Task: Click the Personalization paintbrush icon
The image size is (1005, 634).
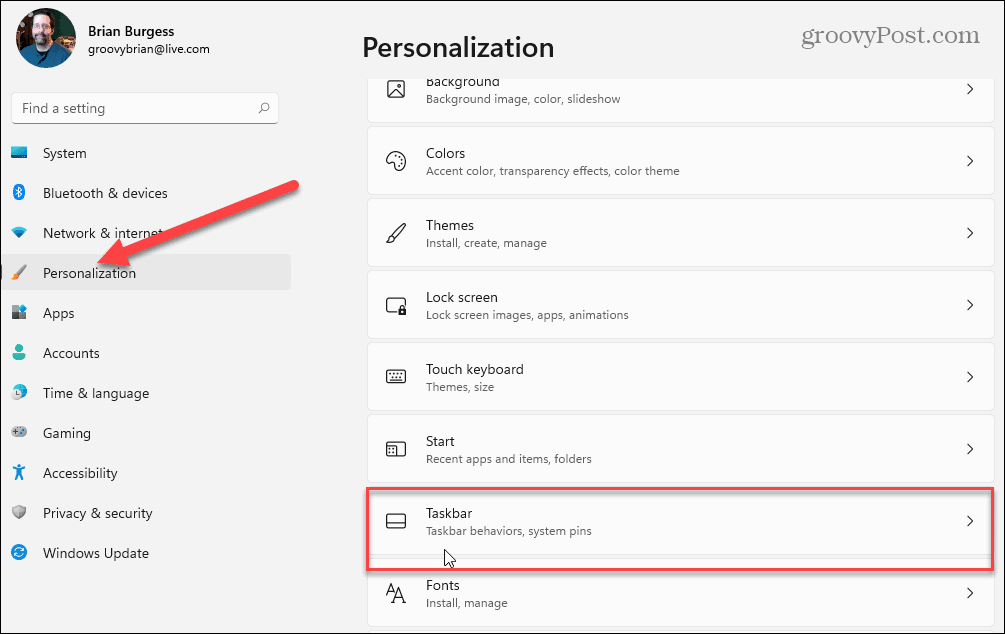Action: point(19,272)
